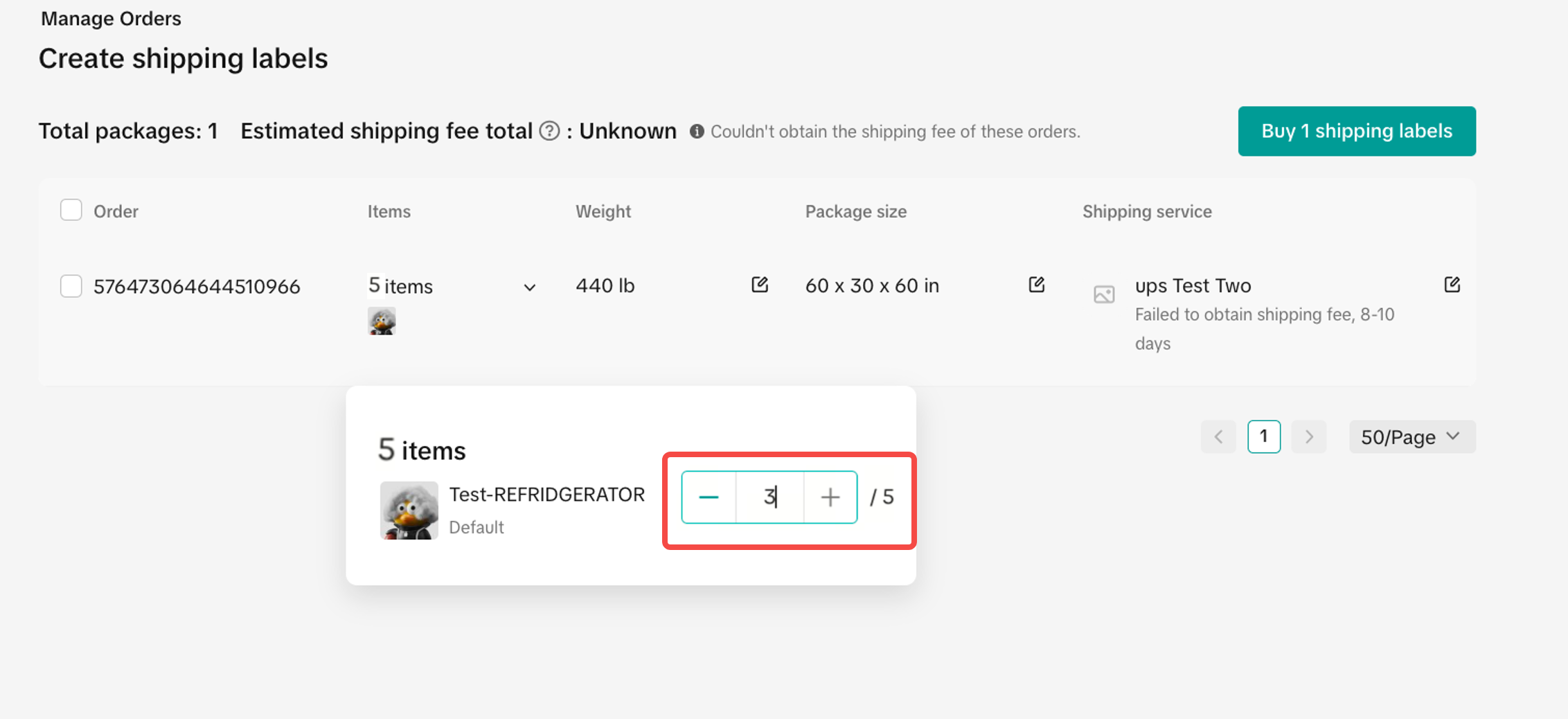Select order 576473064644510966 checkbox
The width and height of the screenshot is (1568, 719).
71,285
